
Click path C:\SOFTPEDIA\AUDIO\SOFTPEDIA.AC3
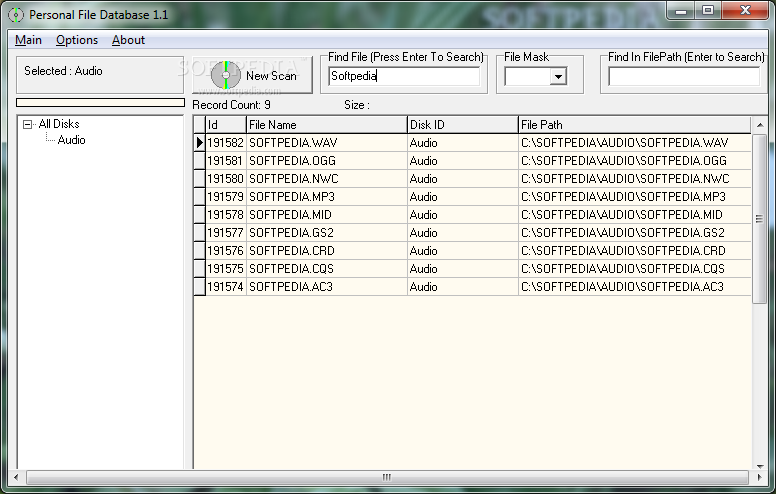coord(622,287)
